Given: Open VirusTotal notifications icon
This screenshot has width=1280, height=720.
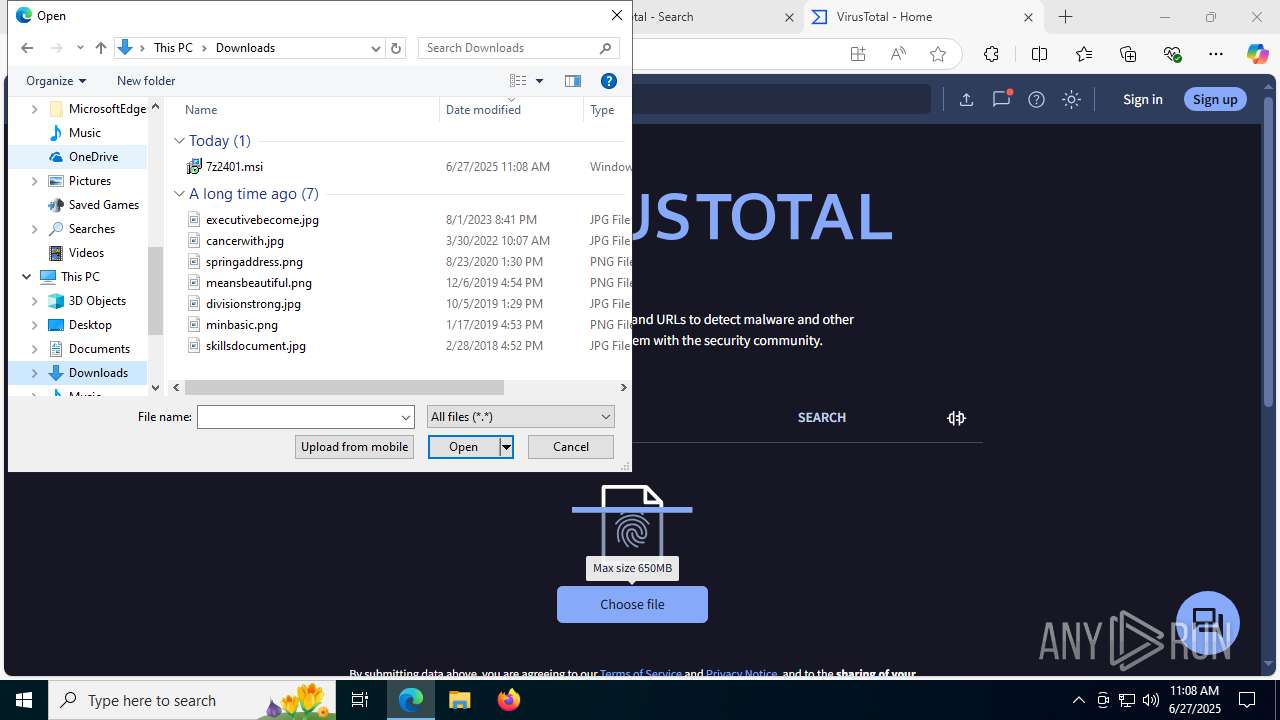Looking at the screenshot, I should [1001, 99].
